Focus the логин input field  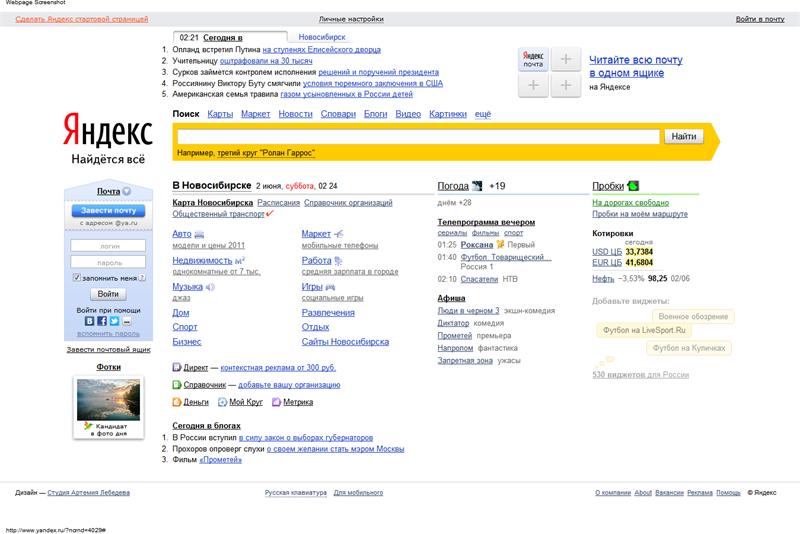pos(108,246)
